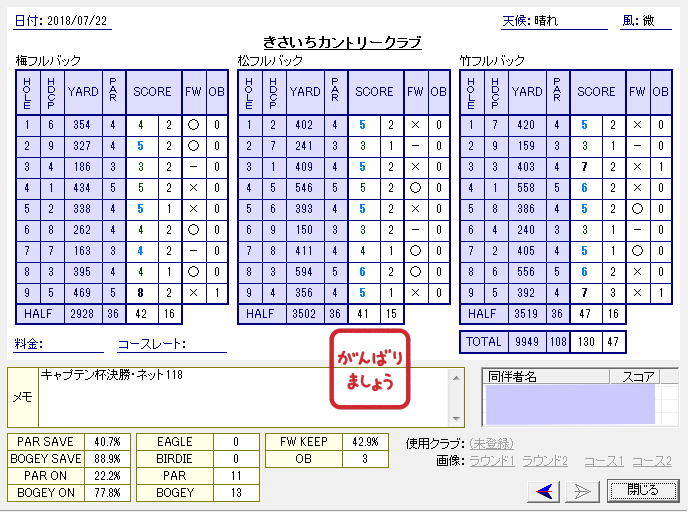Click the コースレート field
This screenshot has width=688, height=512.
pyautogui.click(x=172, y=344)
